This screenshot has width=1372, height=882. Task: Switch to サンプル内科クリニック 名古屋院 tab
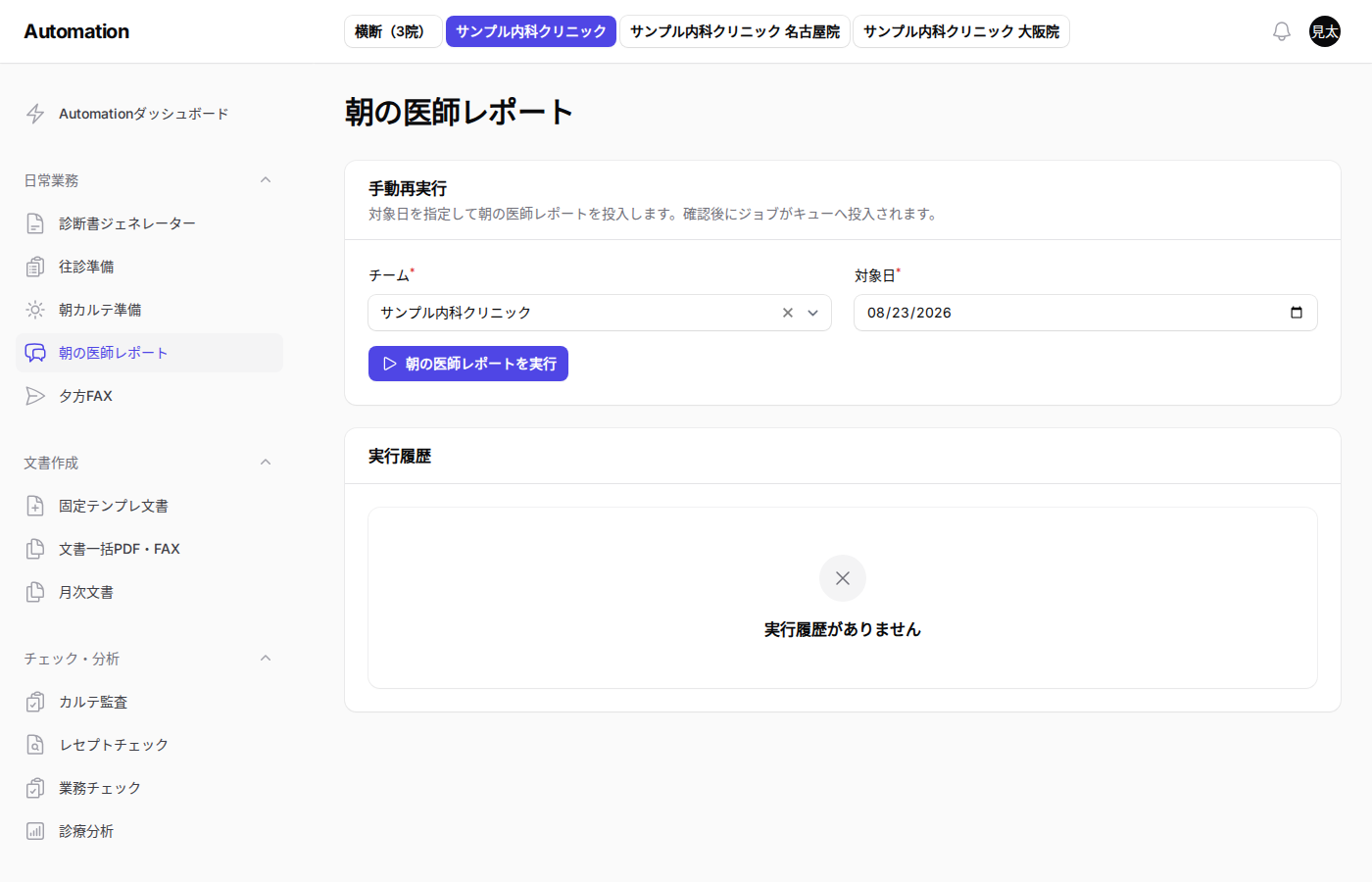coord(735,31)
